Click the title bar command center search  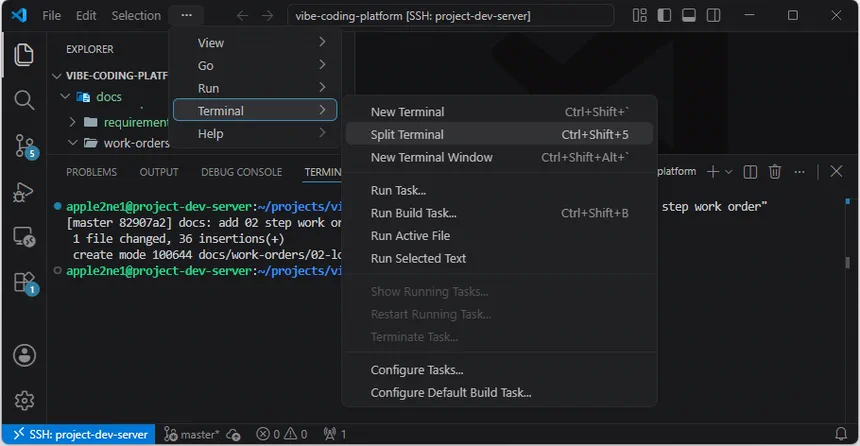(450, 16)
